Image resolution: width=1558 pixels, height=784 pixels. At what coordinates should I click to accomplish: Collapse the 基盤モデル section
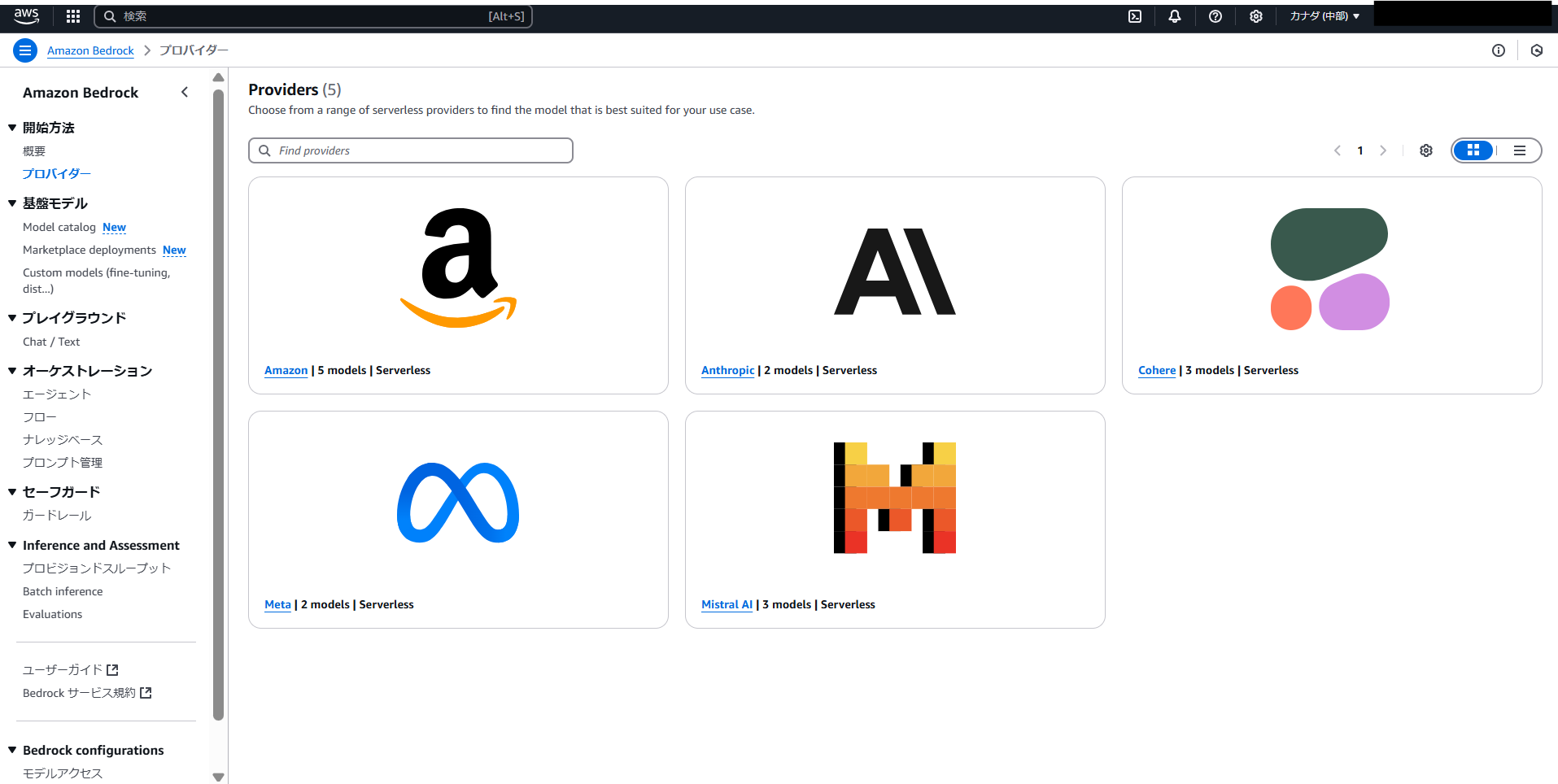(x=12, y=203)
